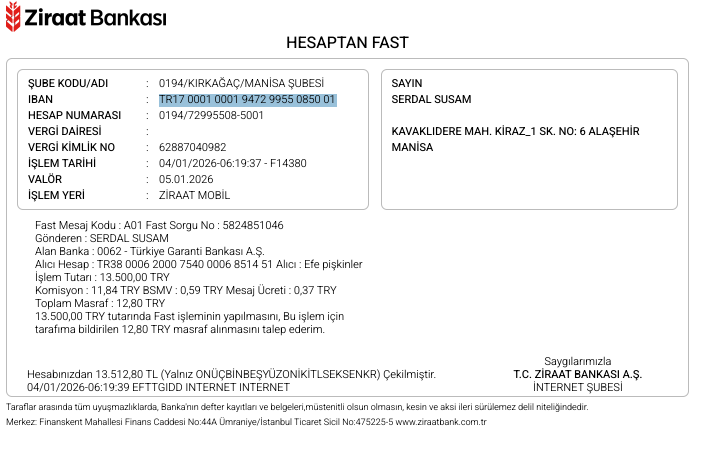Viewport: 718px width, 453px height.
Task: Click the VERGİ DAİRESİ label
Action: (65, 131)
